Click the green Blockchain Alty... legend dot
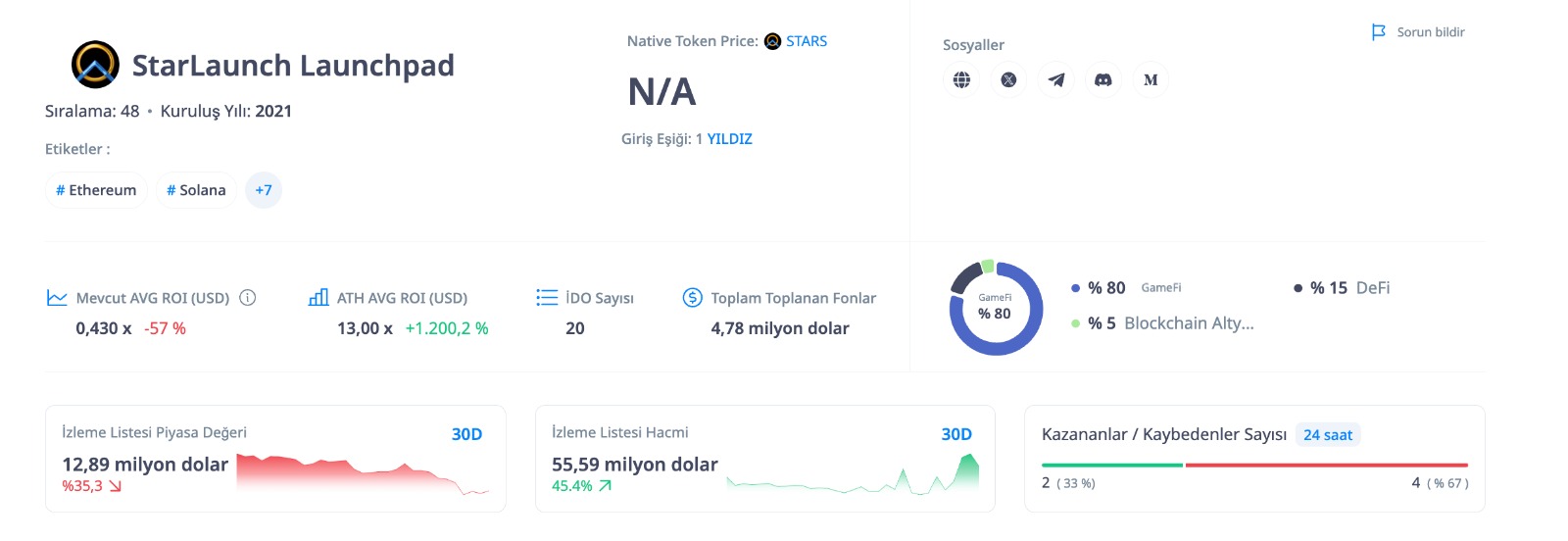 tap(1075, 323)
